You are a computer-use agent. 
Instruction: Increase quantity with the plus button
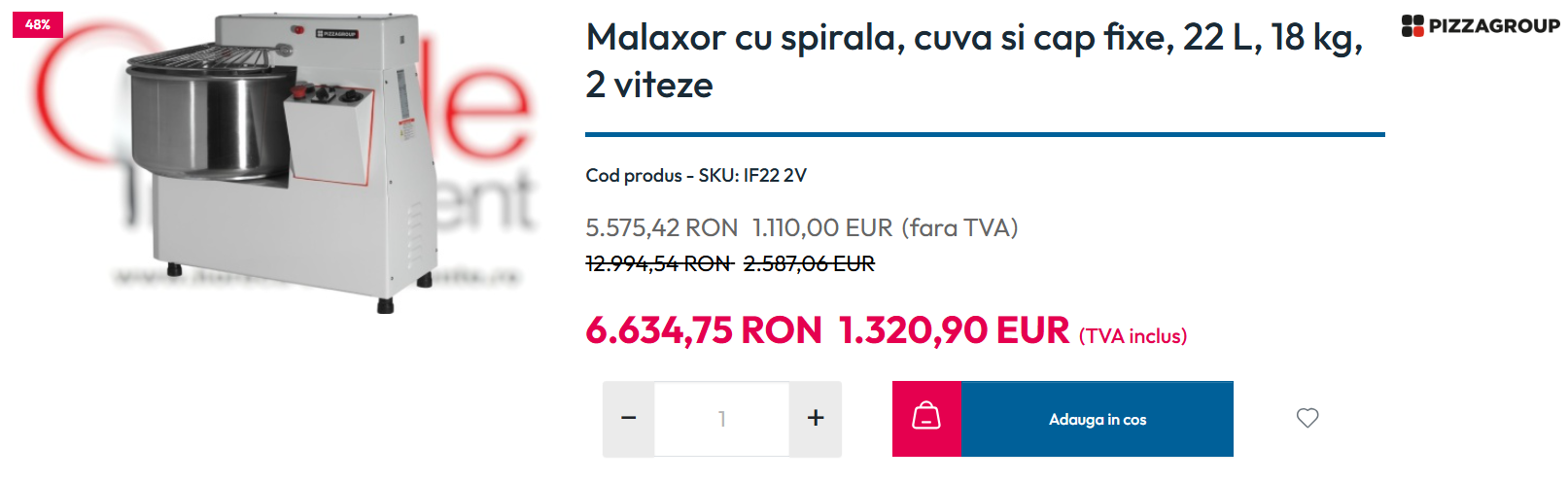pos(816,419)
